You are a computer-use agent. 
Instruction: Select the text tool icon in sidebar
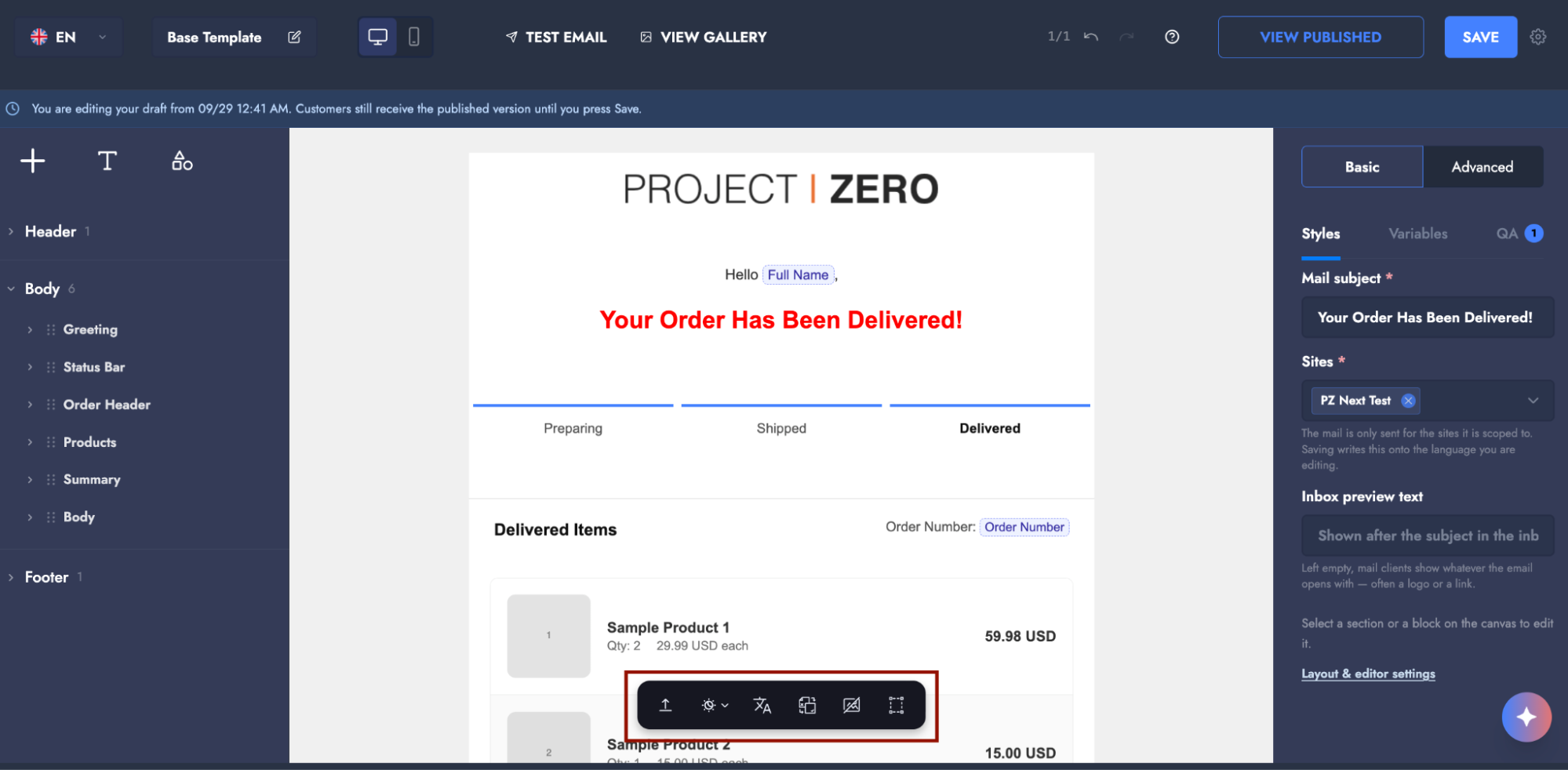pyautogui.click(x=107, y=161)
